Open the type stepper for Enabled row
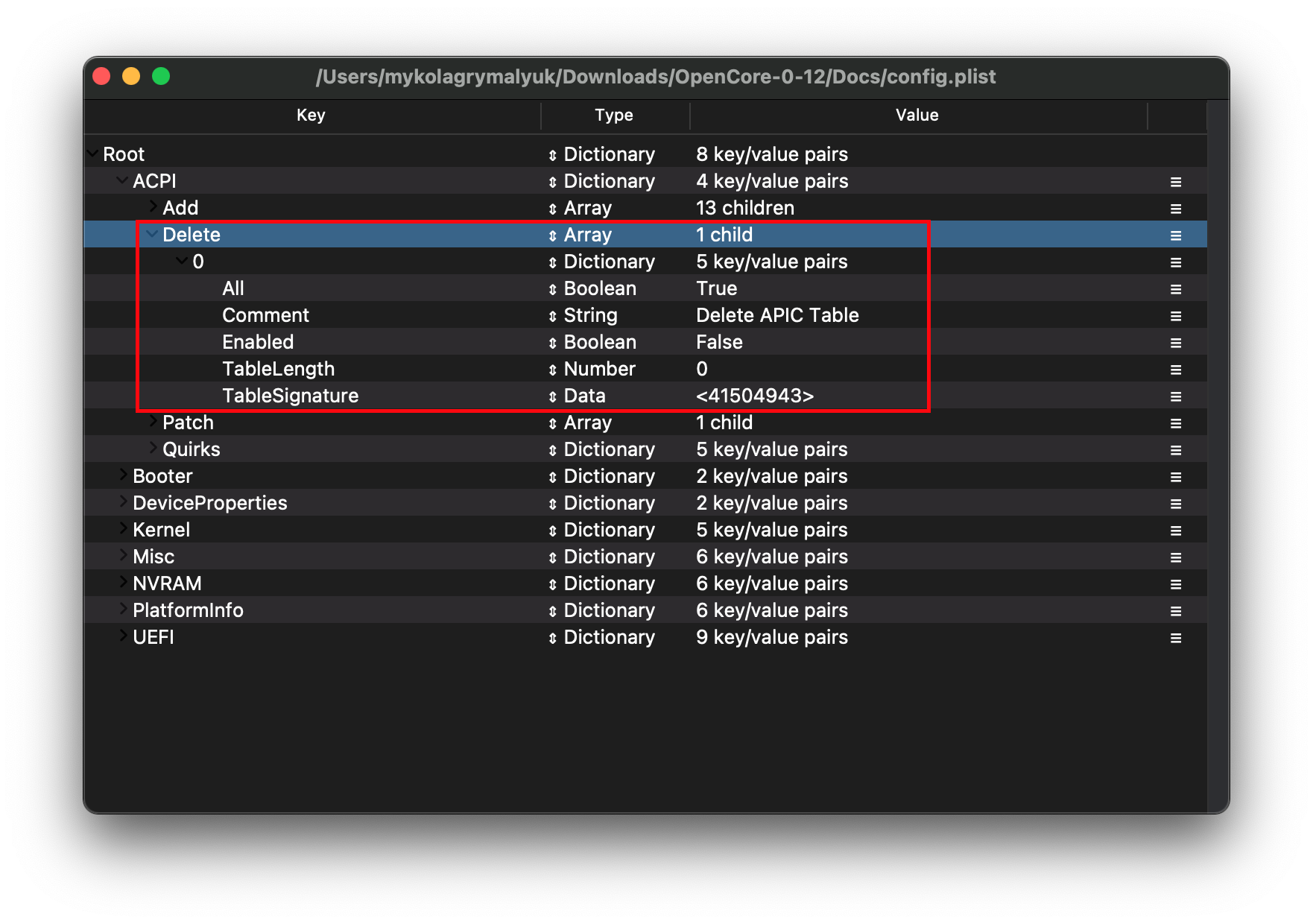The height and width of the screenshot is (924, 1313). click(552, 343)
